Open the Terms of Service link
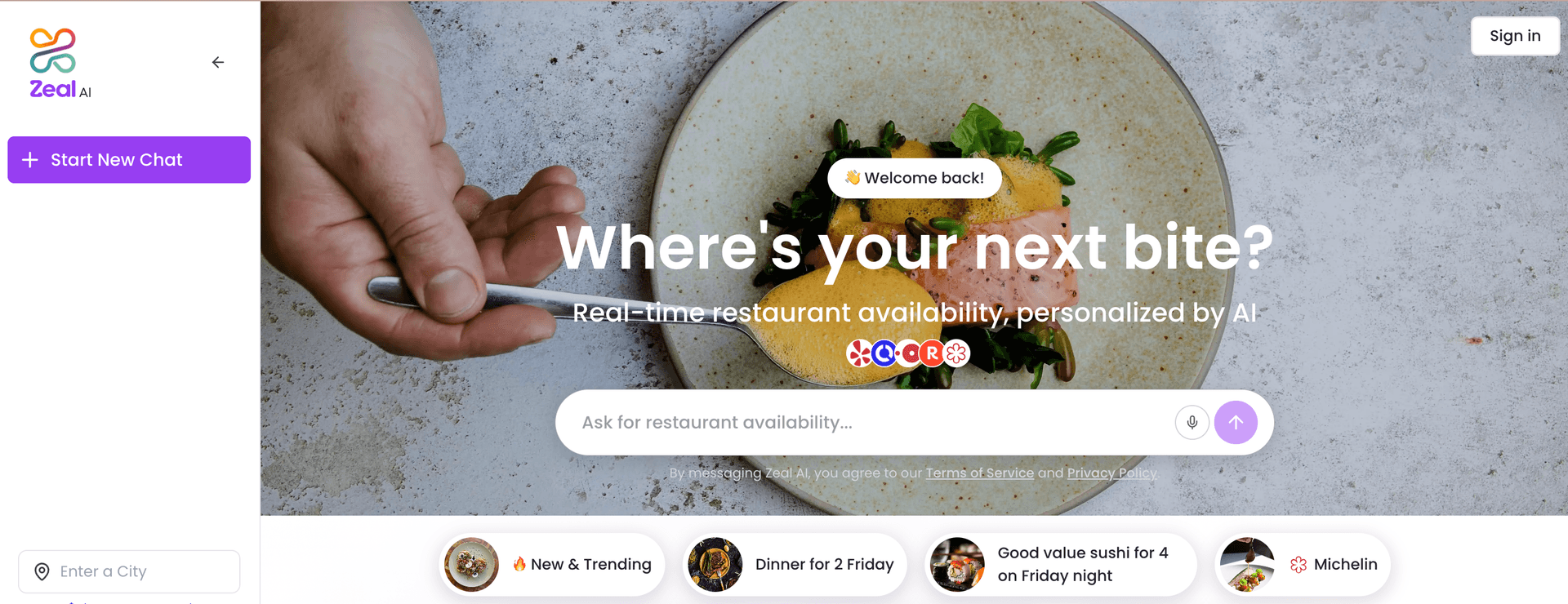Image resolution: width=1568 pixels, height=604 pixels. tap(979, 473)
